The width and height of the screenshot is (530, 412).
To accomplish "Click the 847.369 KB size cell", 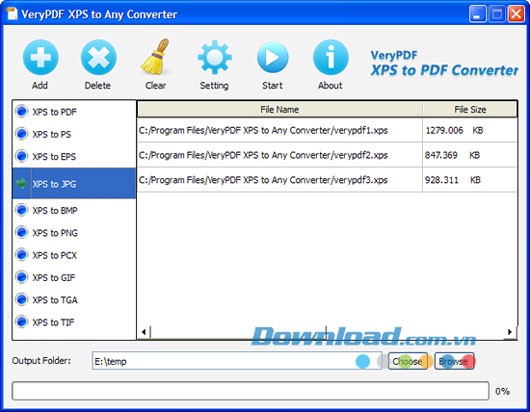I will coord(469,155).
